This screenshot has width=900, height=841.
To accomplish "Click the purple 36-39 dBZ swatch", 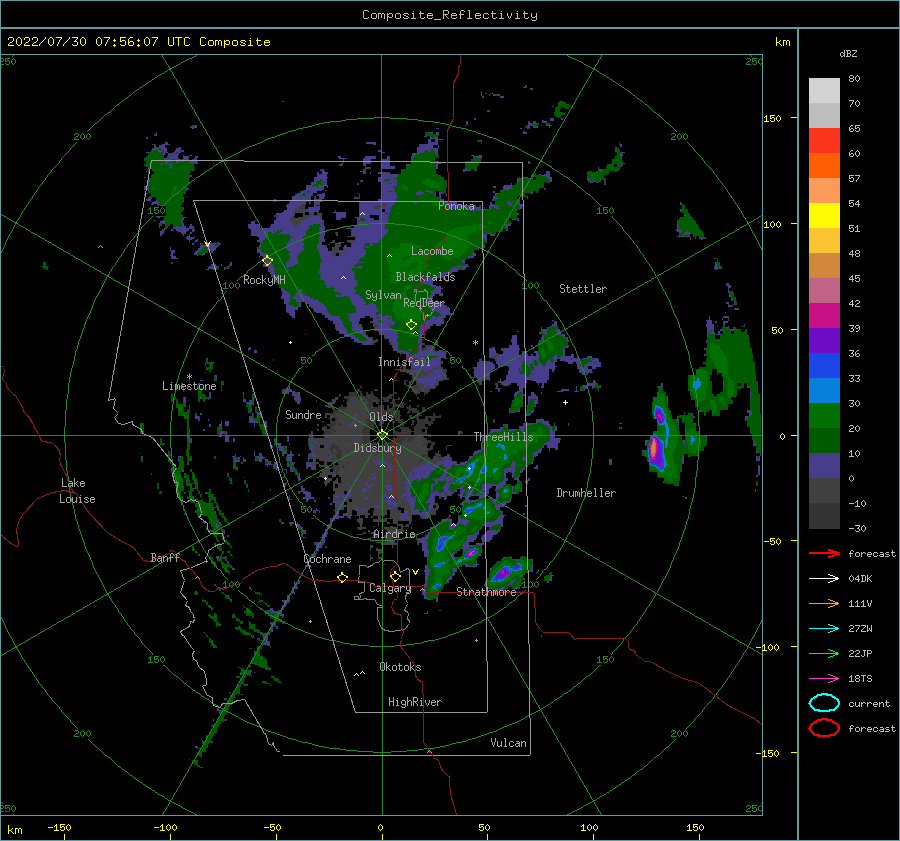I will pos(824,340).
